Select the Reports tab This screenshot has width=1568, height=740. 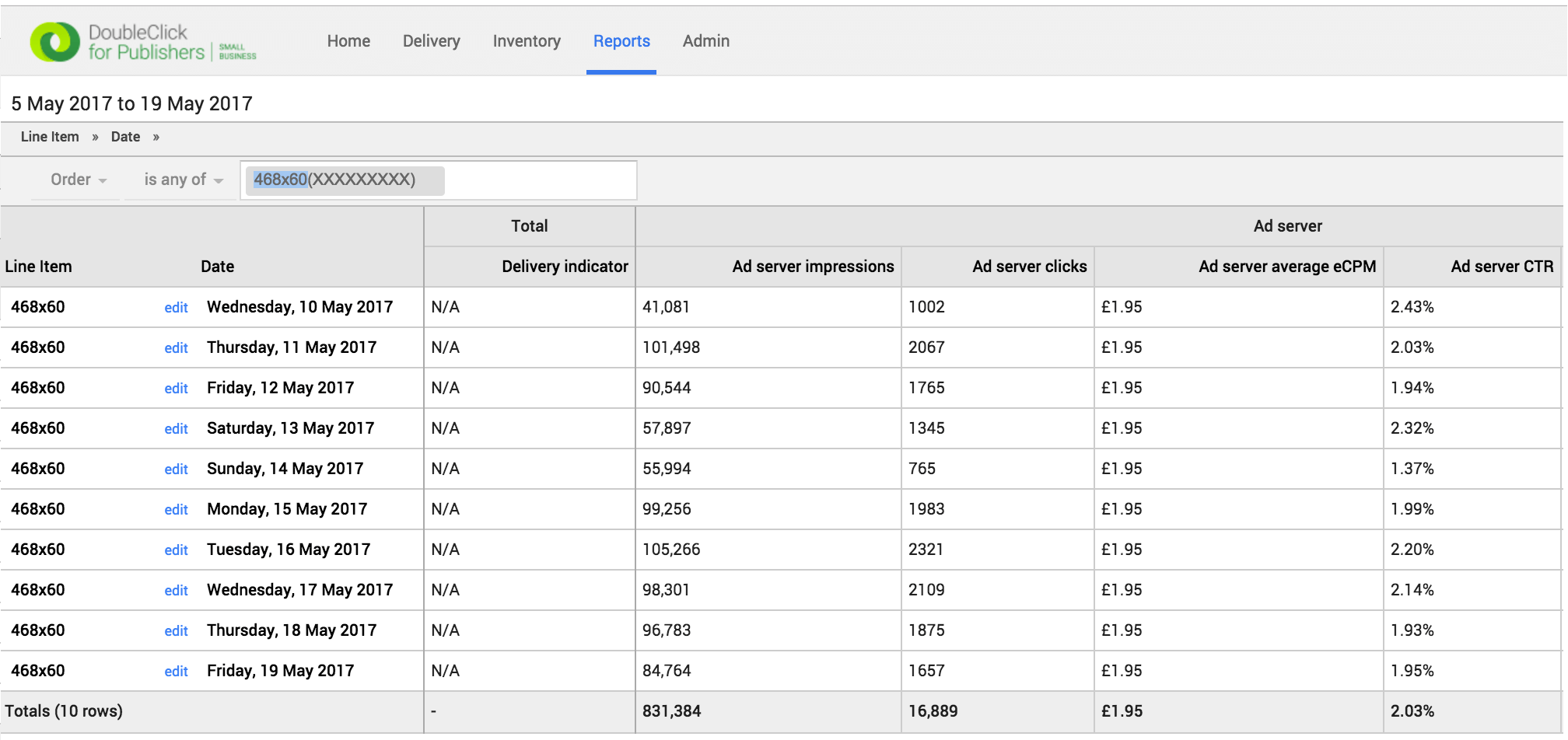pos(621,41)
